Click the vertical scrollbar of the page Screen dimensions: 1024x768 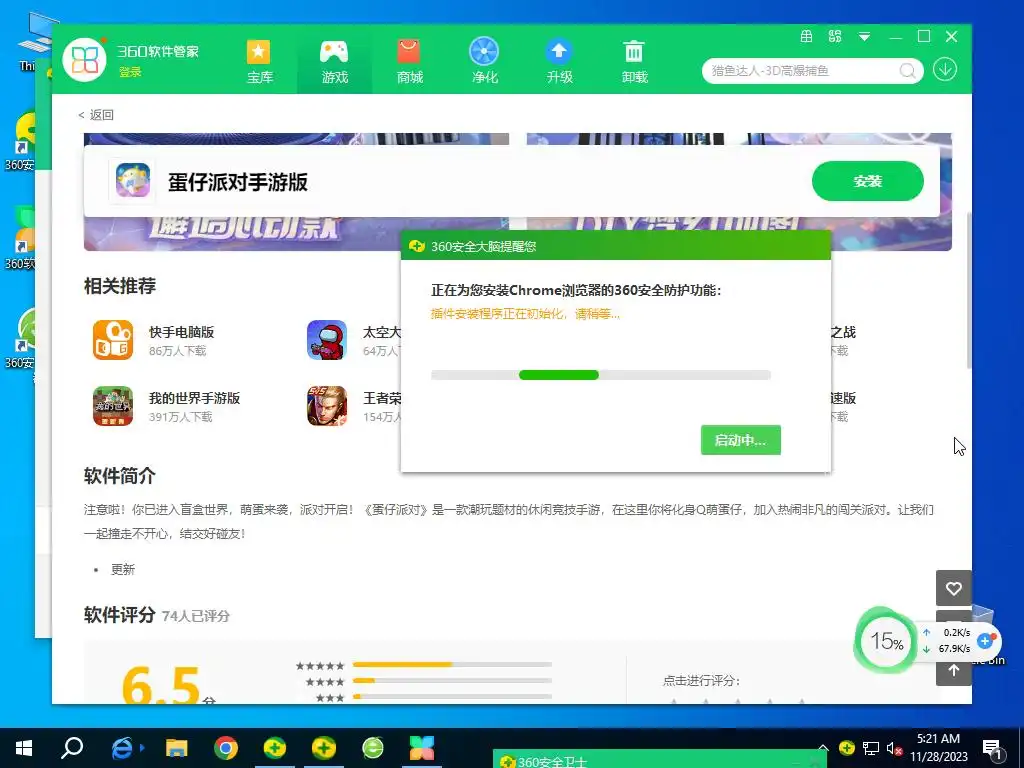coord(968,291)
